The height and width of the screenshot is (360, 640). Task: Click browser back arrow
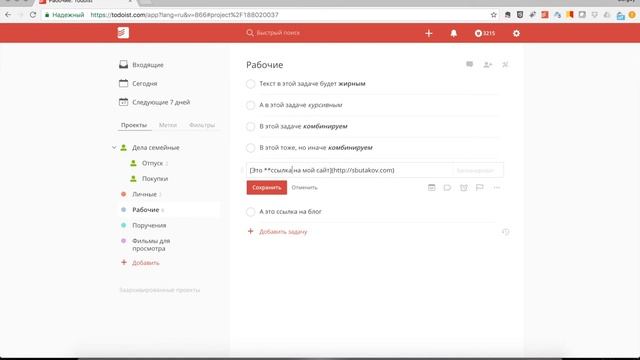(8, 15)
